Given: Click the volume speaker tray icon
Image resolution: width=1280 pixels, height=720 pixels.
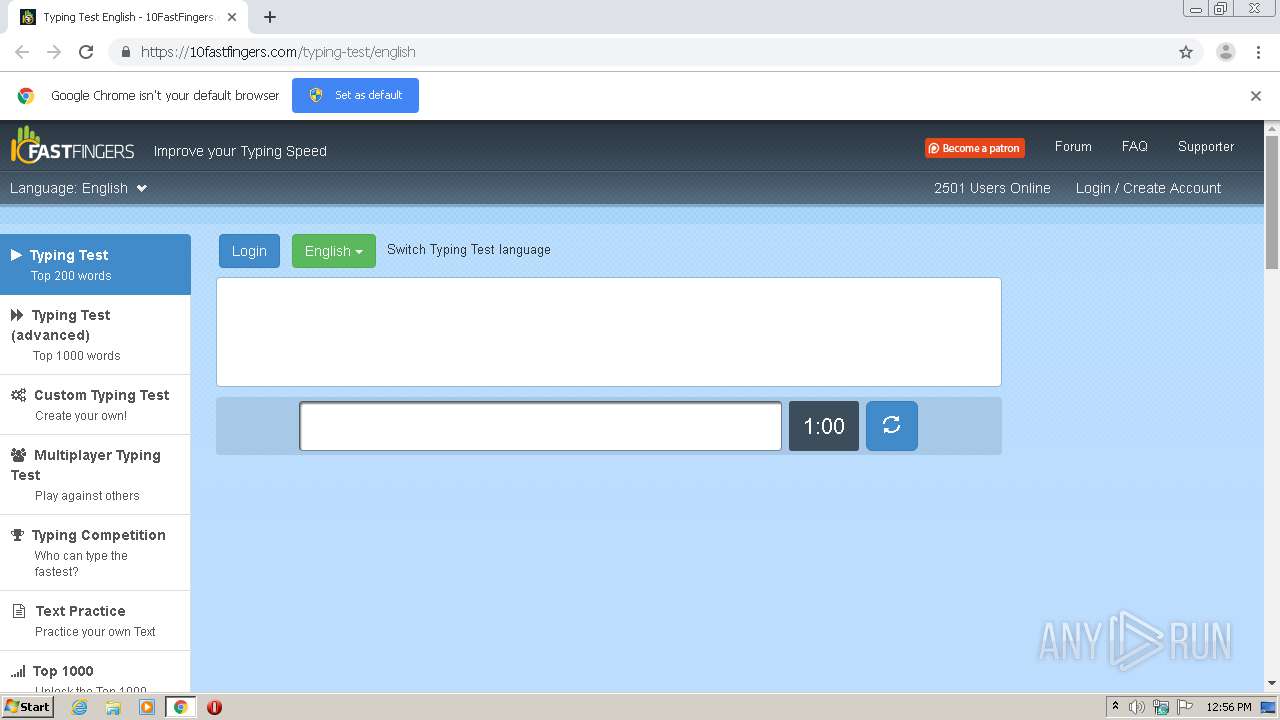Looking at the screenshot, I should [x=1137, y=707].
